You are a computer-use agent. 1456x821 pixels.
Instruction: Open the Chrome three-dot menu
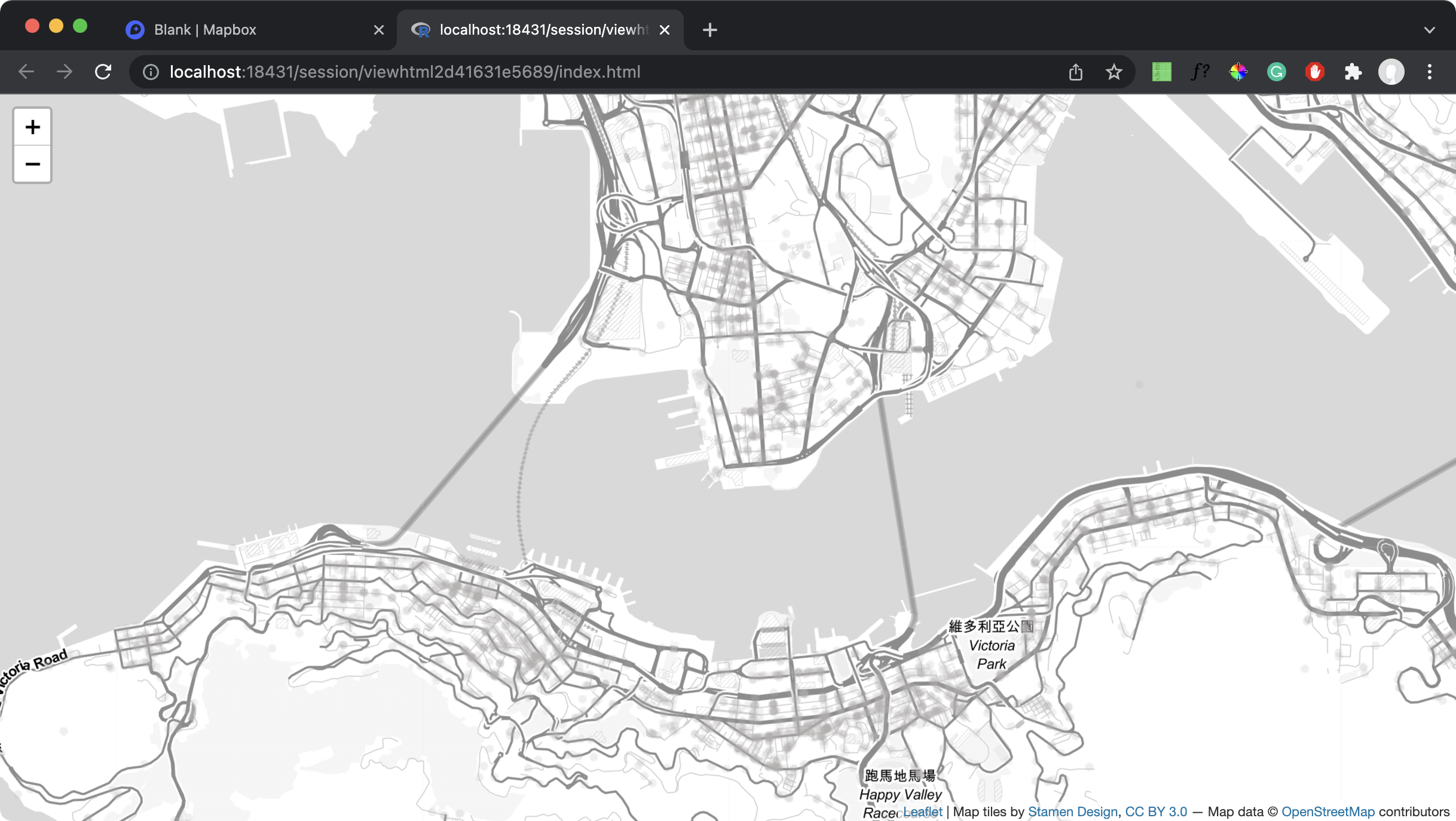click(1430, 72)
